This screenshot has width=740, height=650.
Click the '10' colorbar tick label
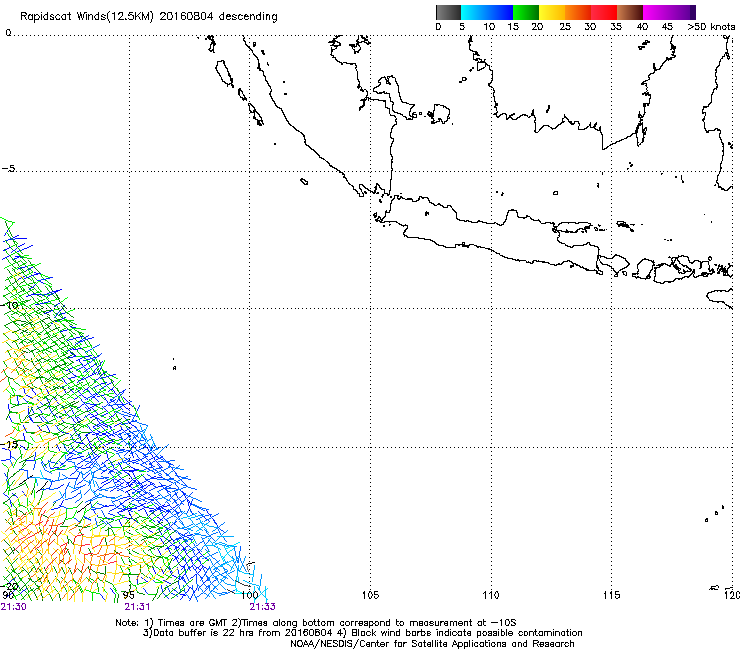(x=489, y=26)
